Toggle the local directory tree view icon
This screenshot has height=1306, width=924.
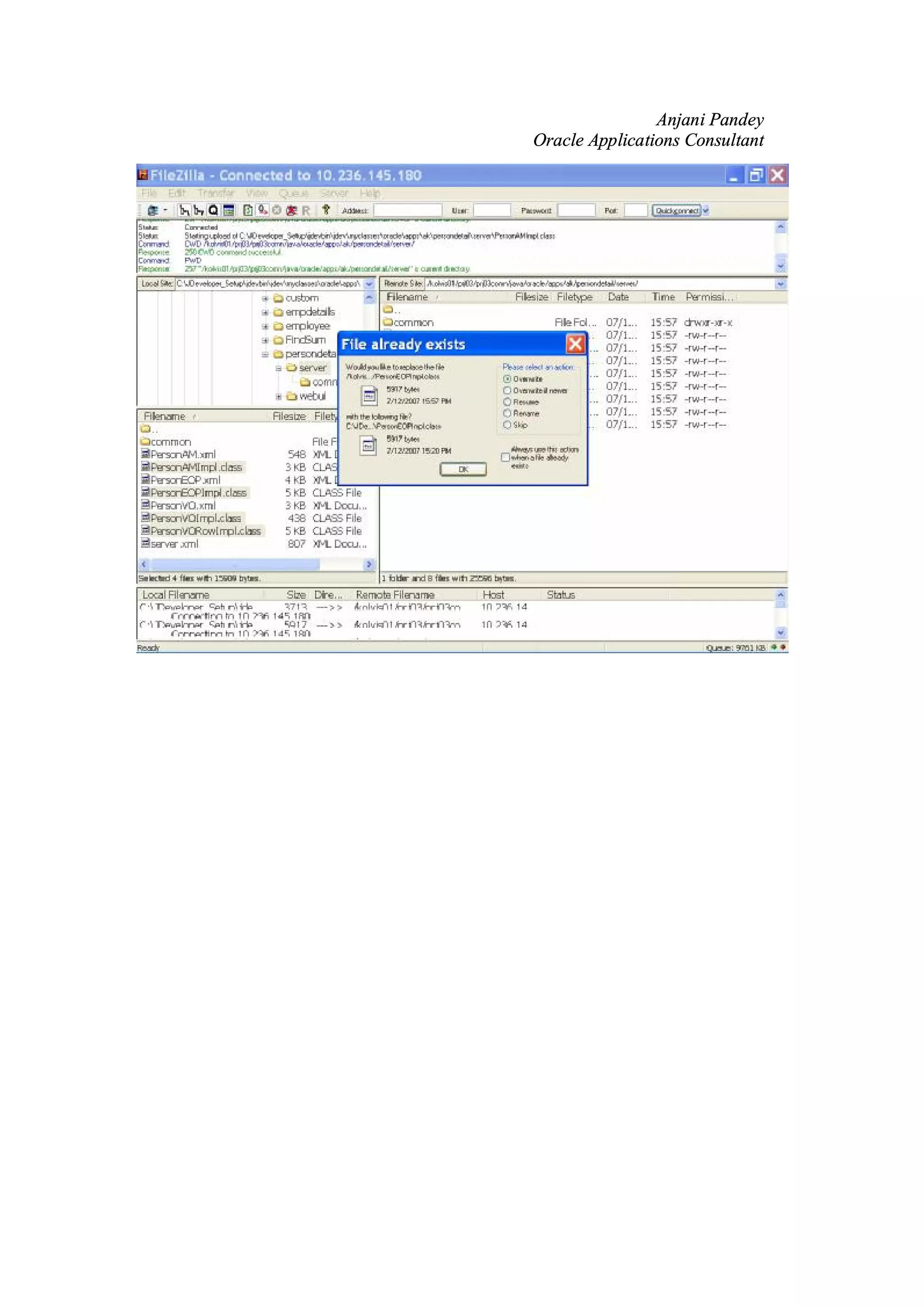coord(184,211)
